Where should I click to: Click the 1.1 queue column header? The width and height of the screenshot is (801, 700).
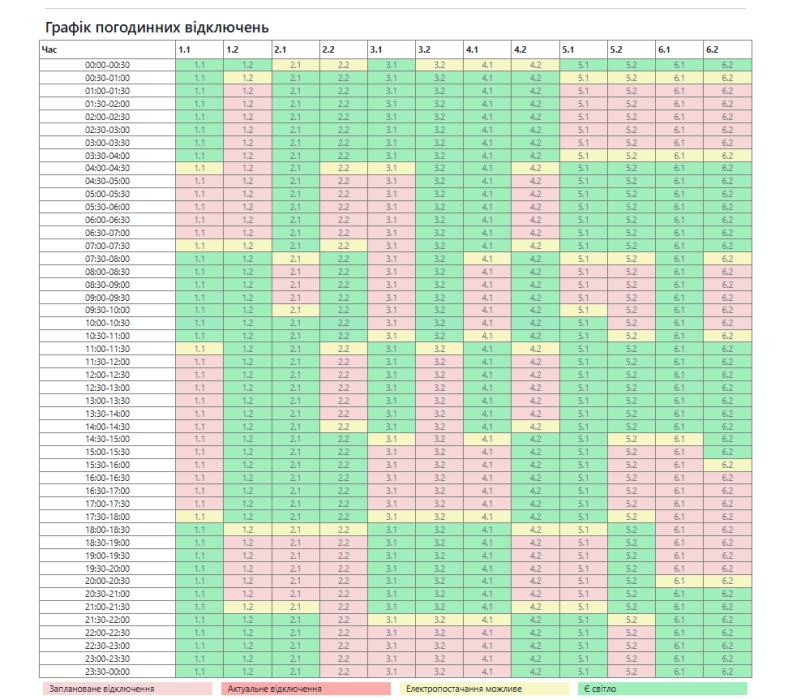coord(199,49)
